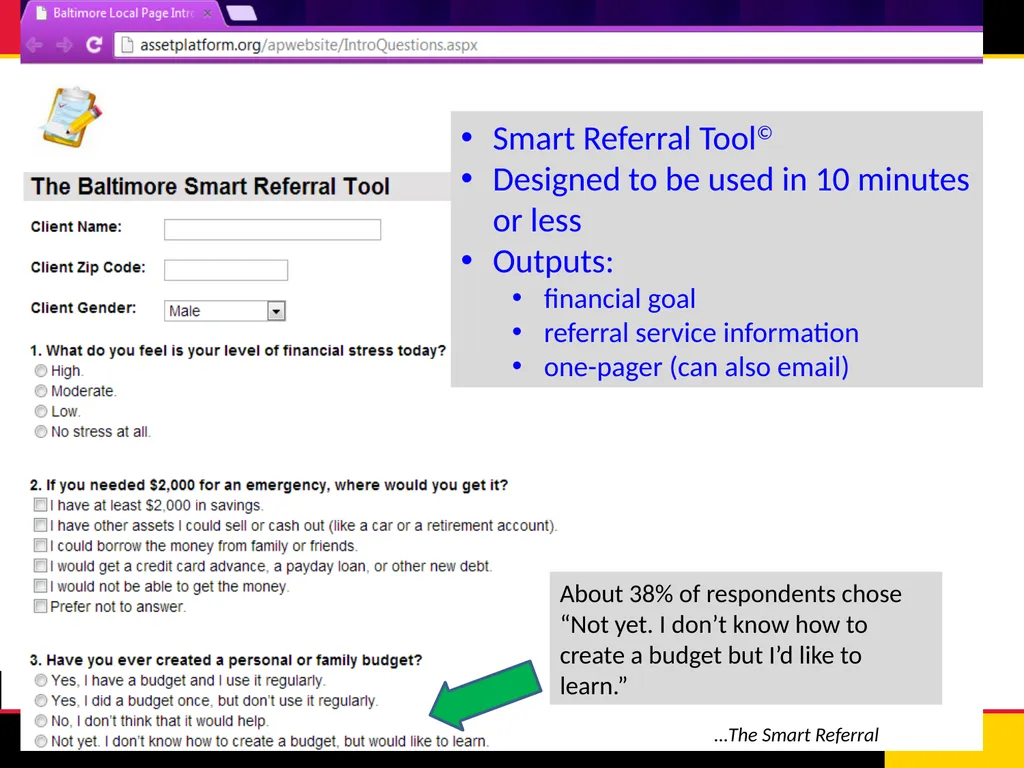Check borrow from family or friends
Image resolution: width=1024 pixels, height=768 pixels.
click(40, 545)
